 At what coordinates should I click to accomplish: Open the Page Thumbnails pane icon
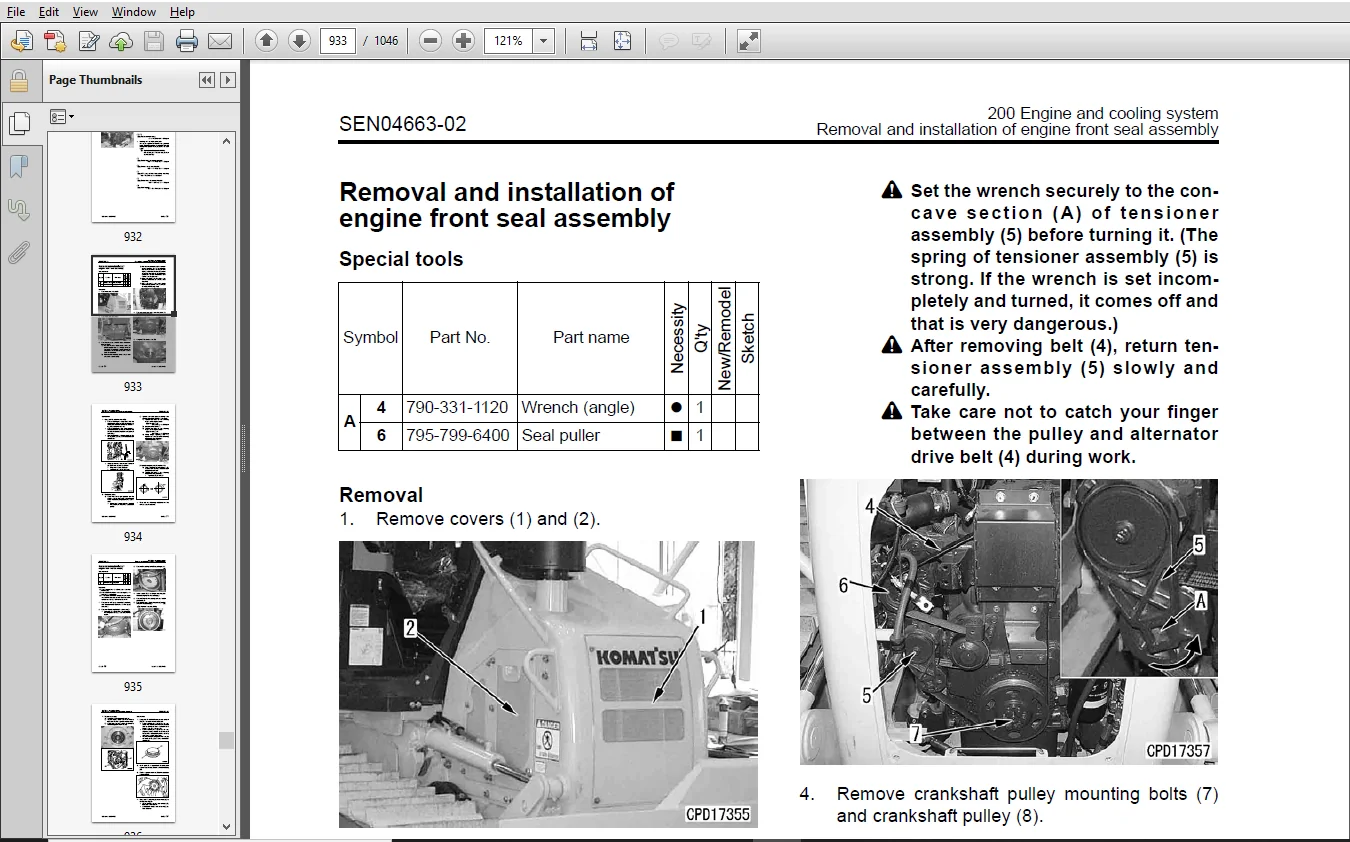[x=19, y=123]
